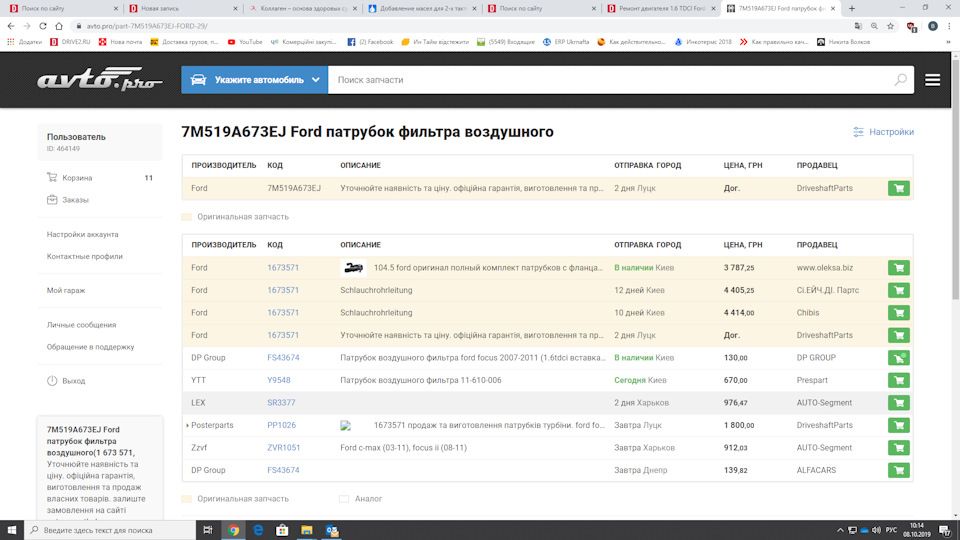Add DP GROUP 130,00 item to cart
The image size is (960, 540).
[x=899, y=358]
